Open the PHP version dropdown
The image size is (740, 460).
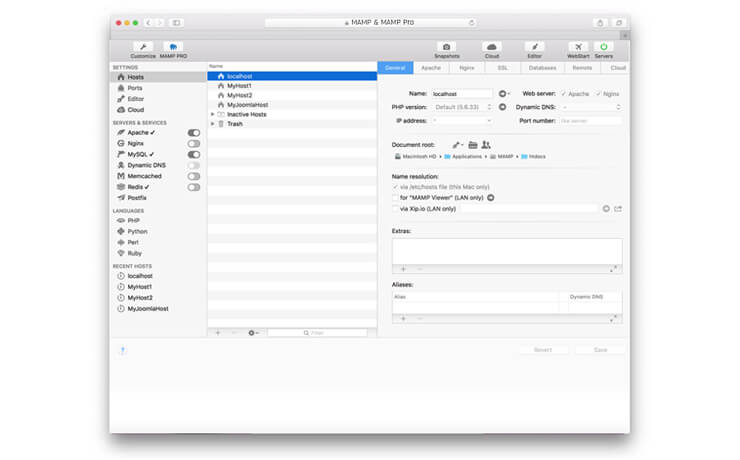tap(462, 107)
